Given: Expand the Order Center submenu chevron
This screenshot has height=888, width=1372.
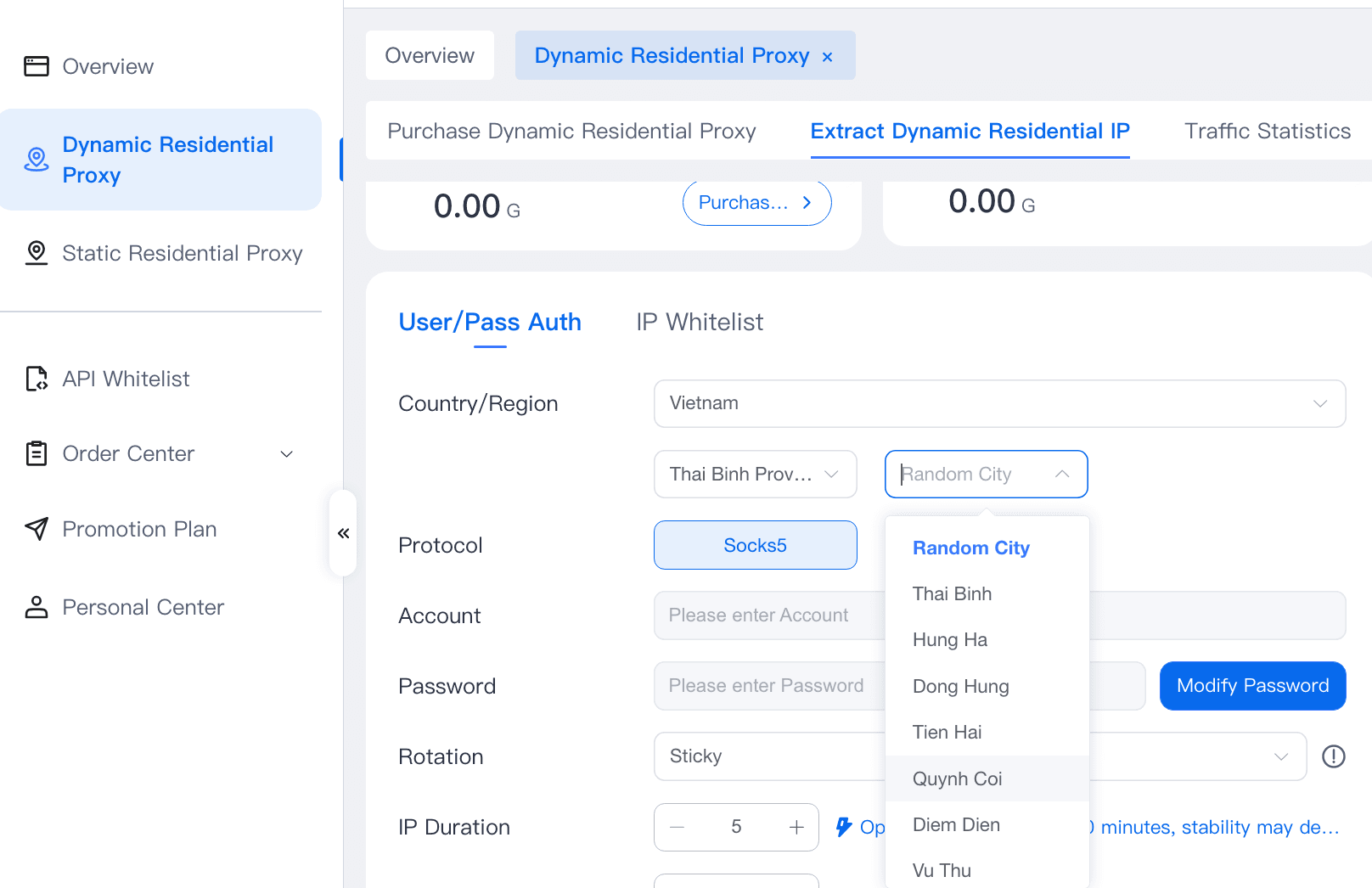Looking at the screenshot, I should click(287, 454).
